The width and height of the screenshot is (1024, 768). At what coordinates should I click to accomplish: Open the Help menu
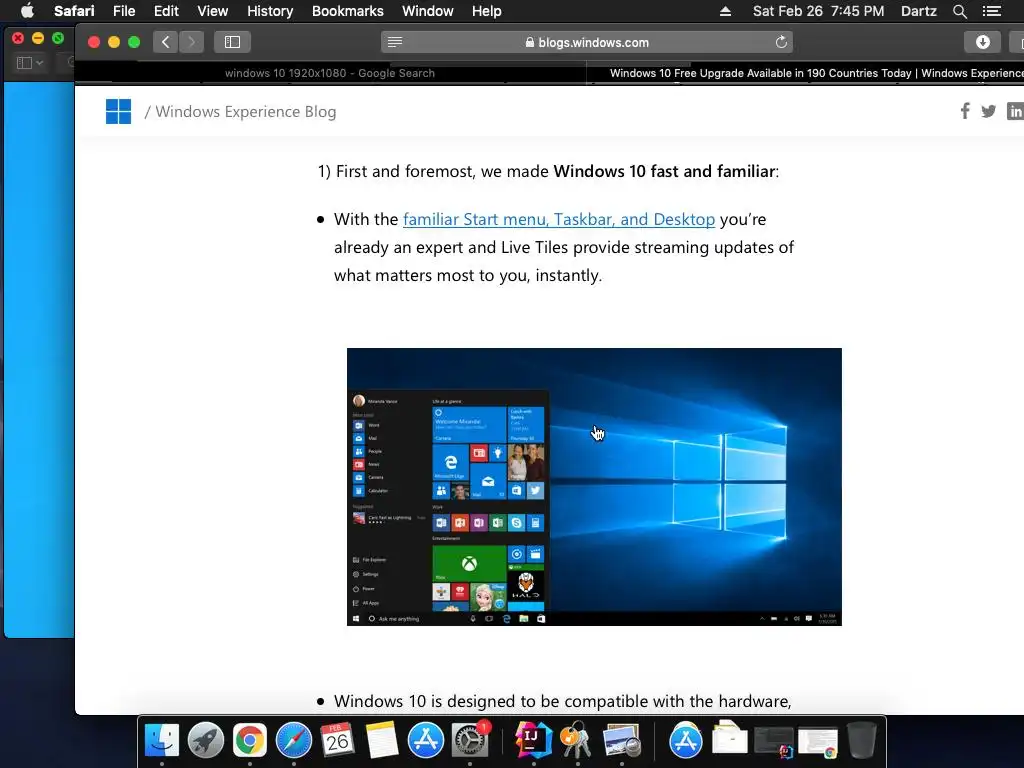click(x=487, y=11)
